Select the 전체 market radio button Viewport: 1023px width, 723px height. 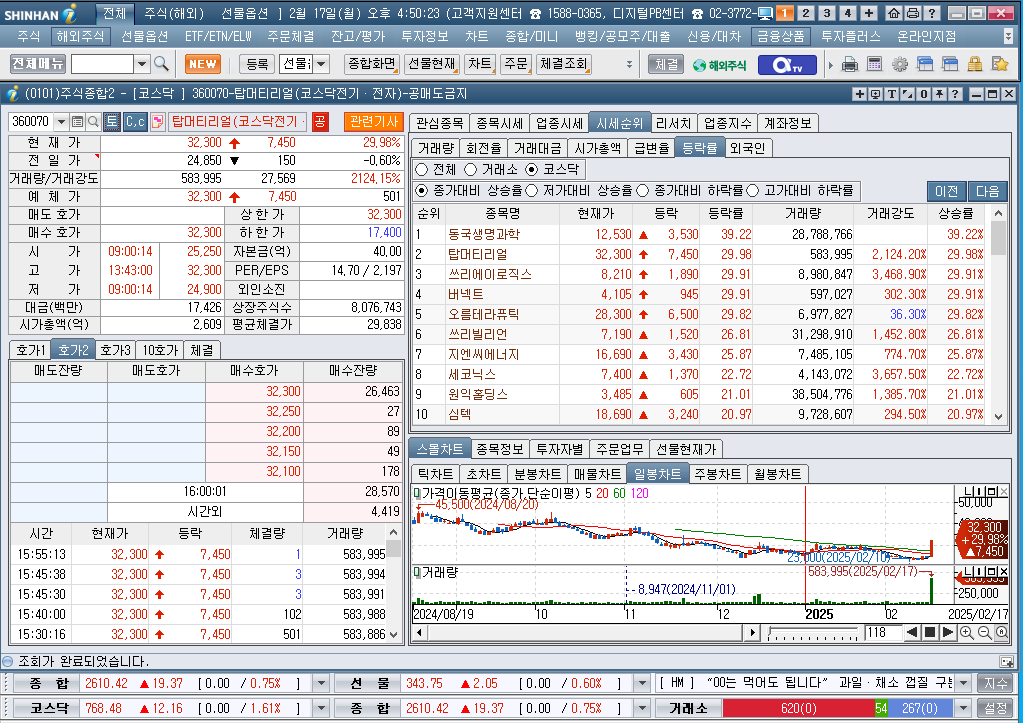(422, 170)
